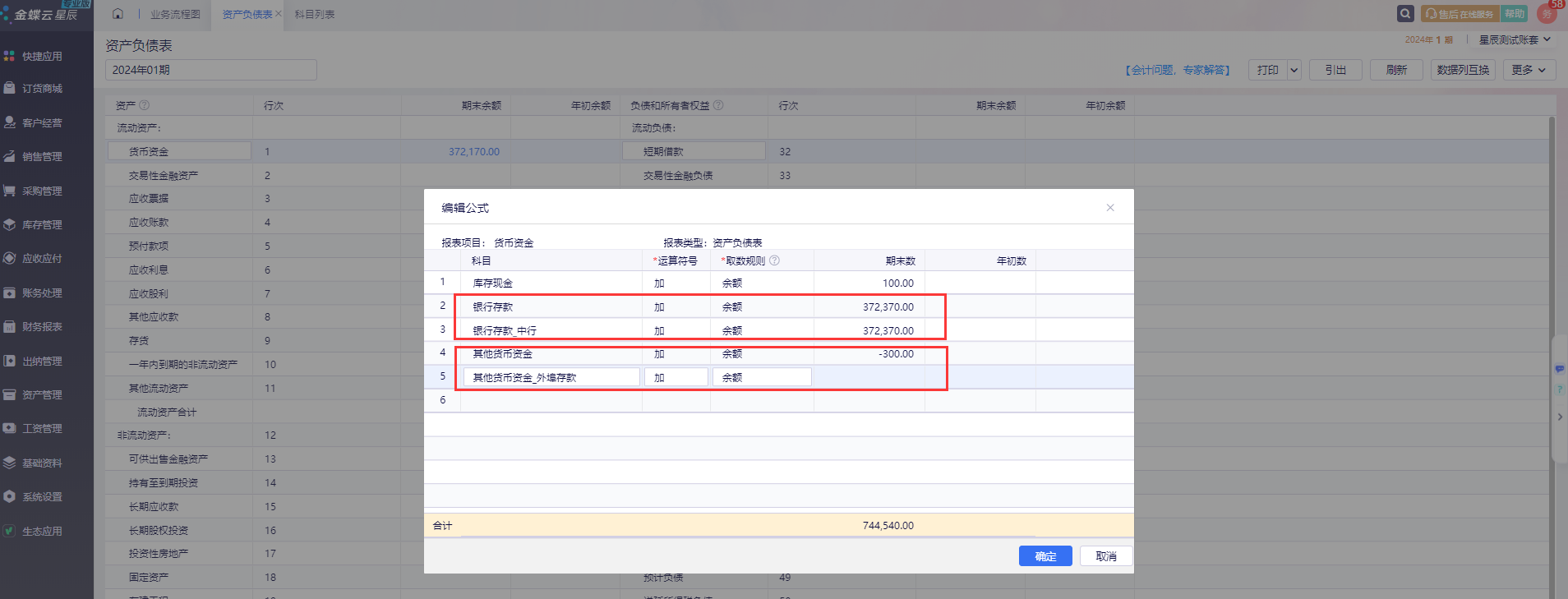The image size is (1568, 599).
Task: Click help icon next to 资产 header
Action: [x=145, y=105]
